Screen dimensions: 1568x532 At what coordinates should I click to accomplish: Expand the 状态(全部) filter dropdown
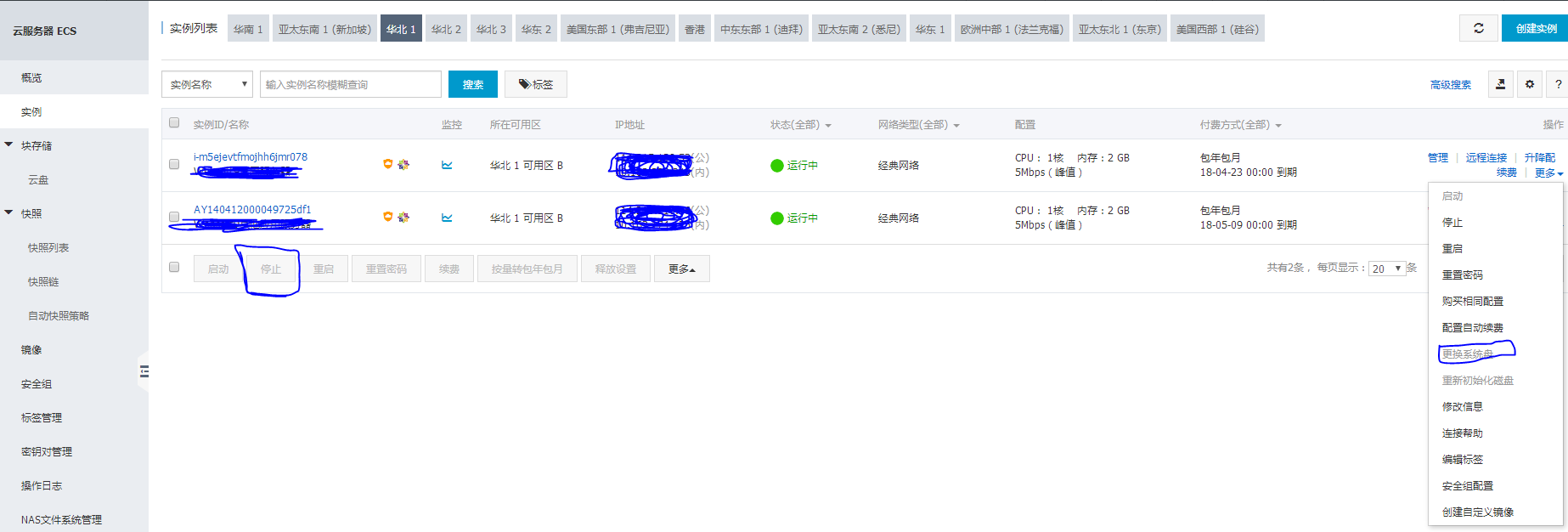click(x=800, y=125)
